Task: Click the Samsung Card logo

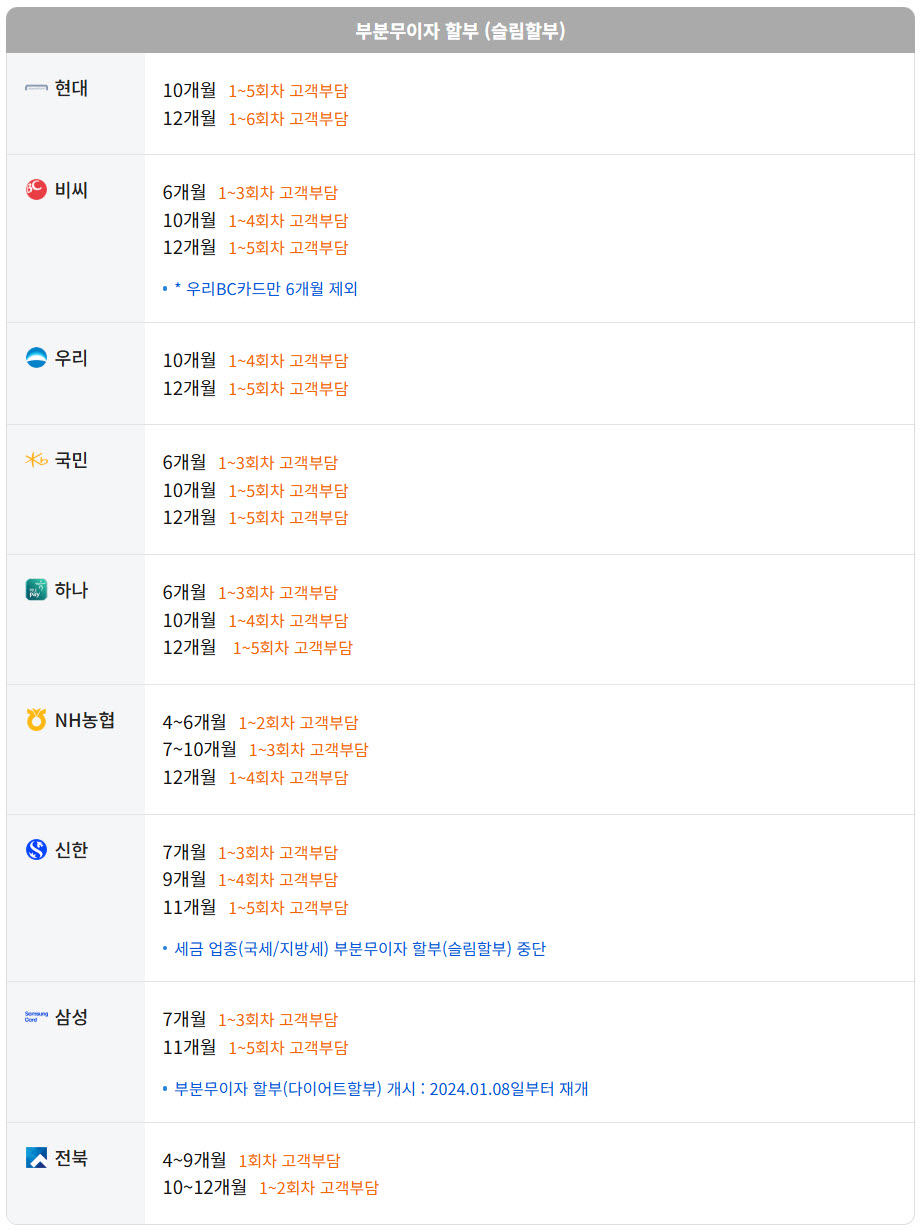Action: tap(36, 1017)
